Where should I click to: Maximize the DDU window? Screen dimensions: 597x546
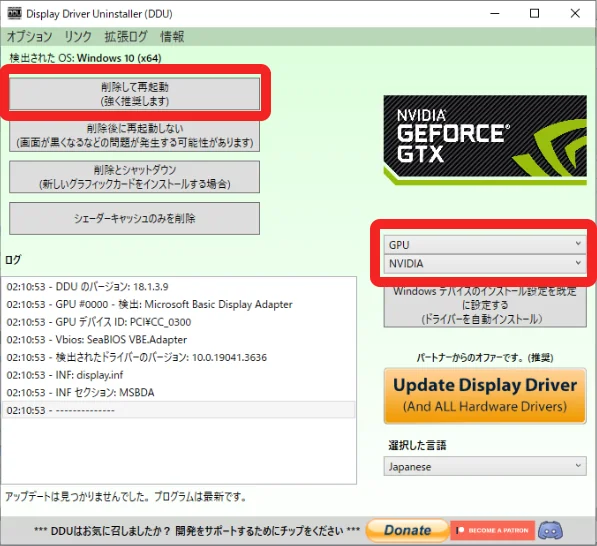(x=535, y=14)
